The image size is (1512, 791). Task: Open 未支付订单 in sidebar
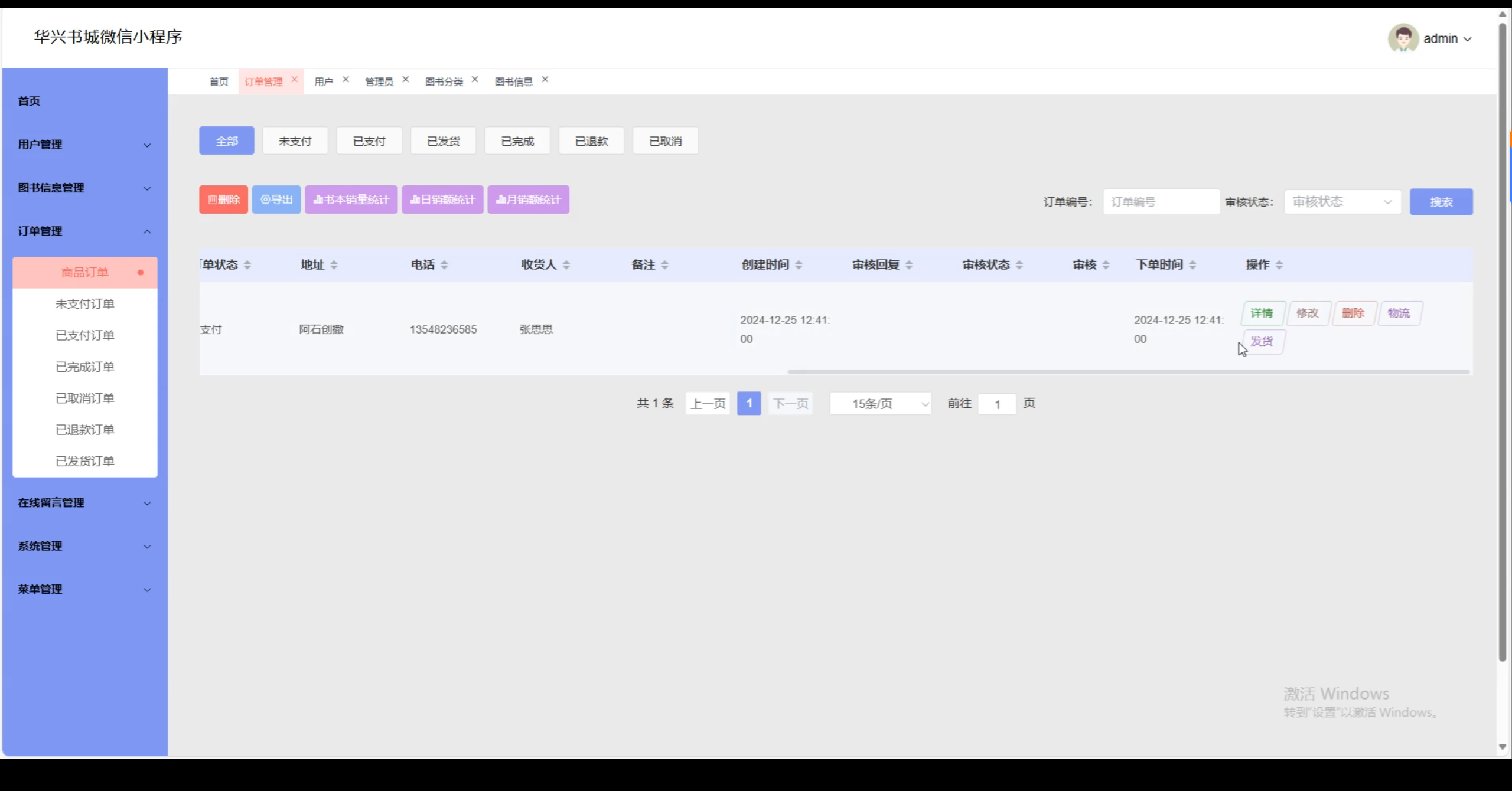84,304
